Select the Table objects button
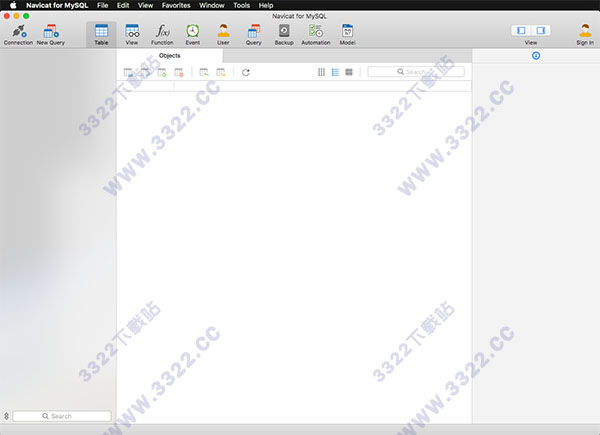This screenshot has height=435, width=600. pos(101,35)
